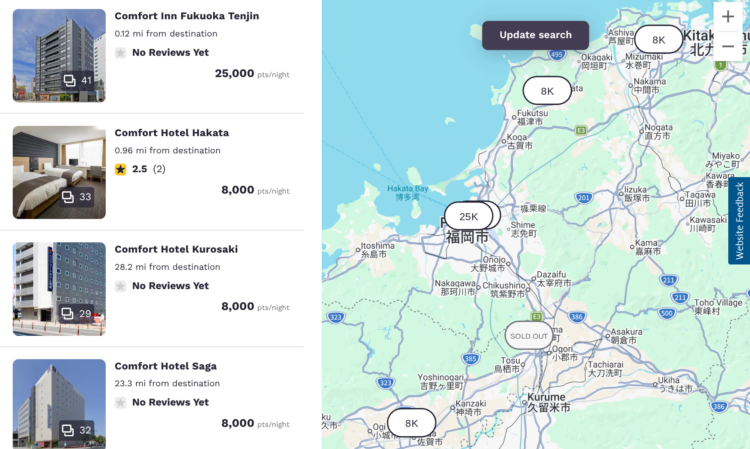
Task: Click 28.2 mi from destination text
Action: pos(167,267)
